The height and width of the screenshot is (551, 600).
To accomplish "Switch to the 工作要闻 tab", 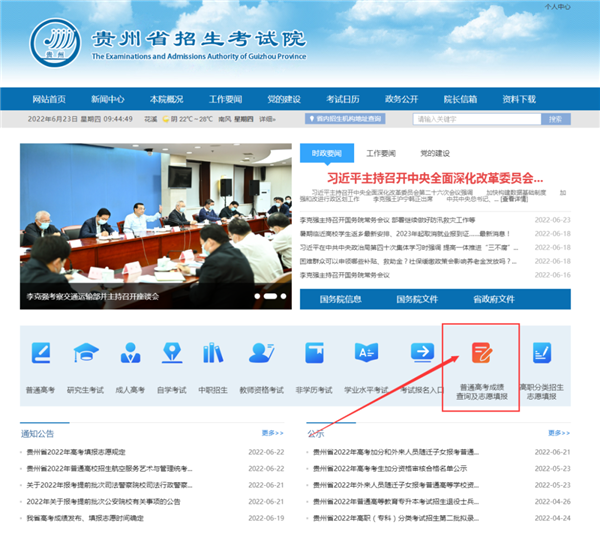I will click(x=380, y=153).
